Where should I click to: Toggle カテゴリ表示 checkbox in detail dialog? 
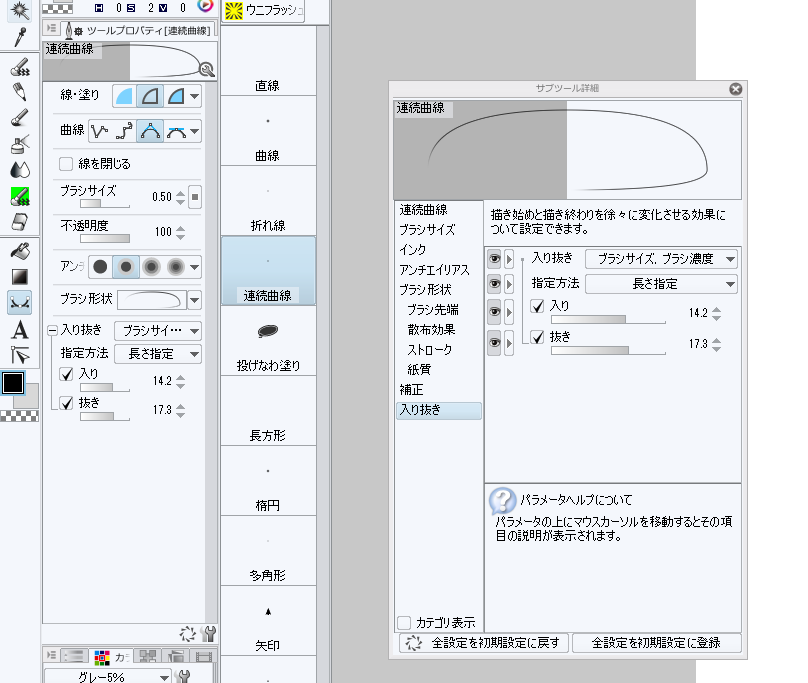[x=405, y=621]
